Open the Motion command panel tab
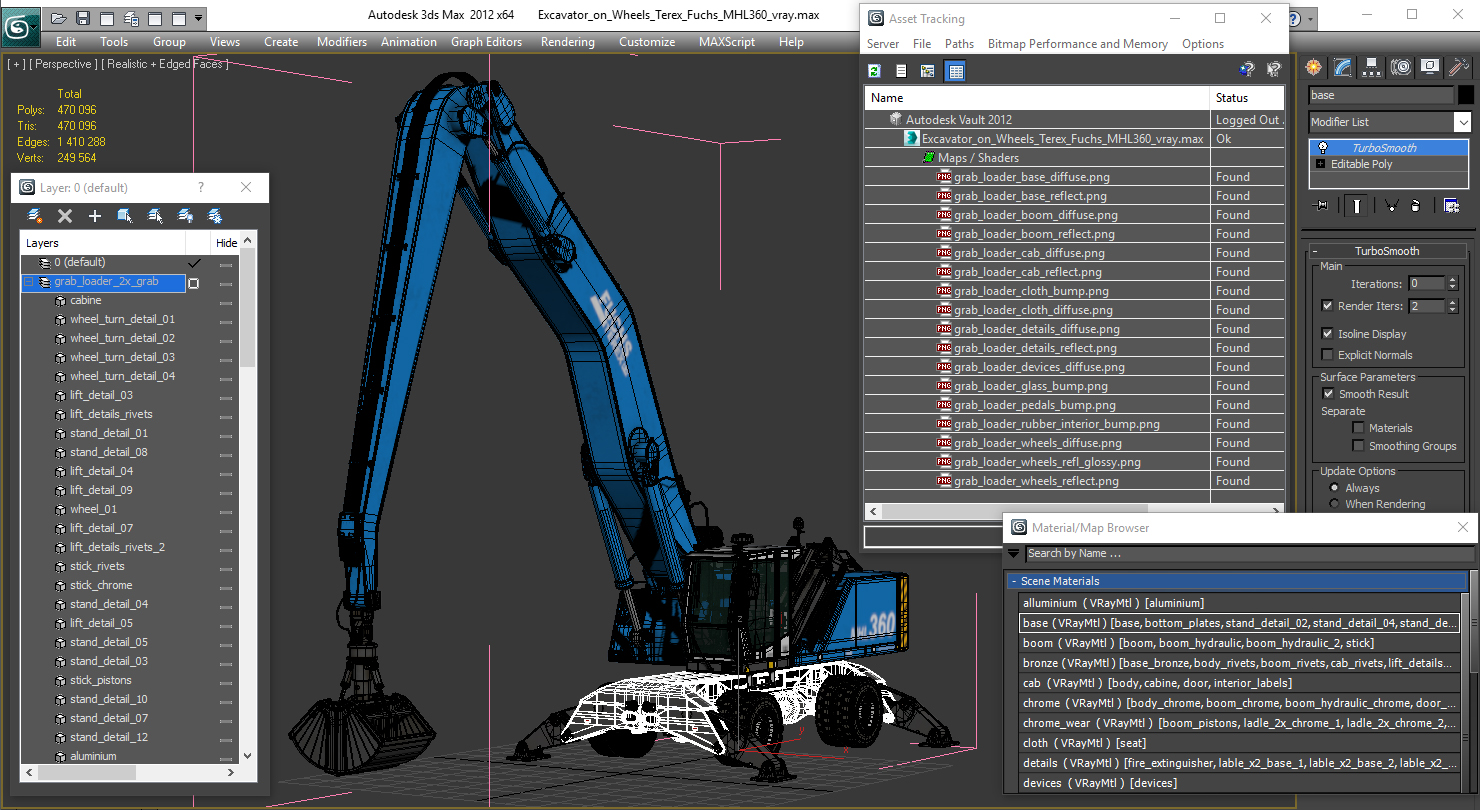1480x810 pixels. click(x=1401, y=67)
